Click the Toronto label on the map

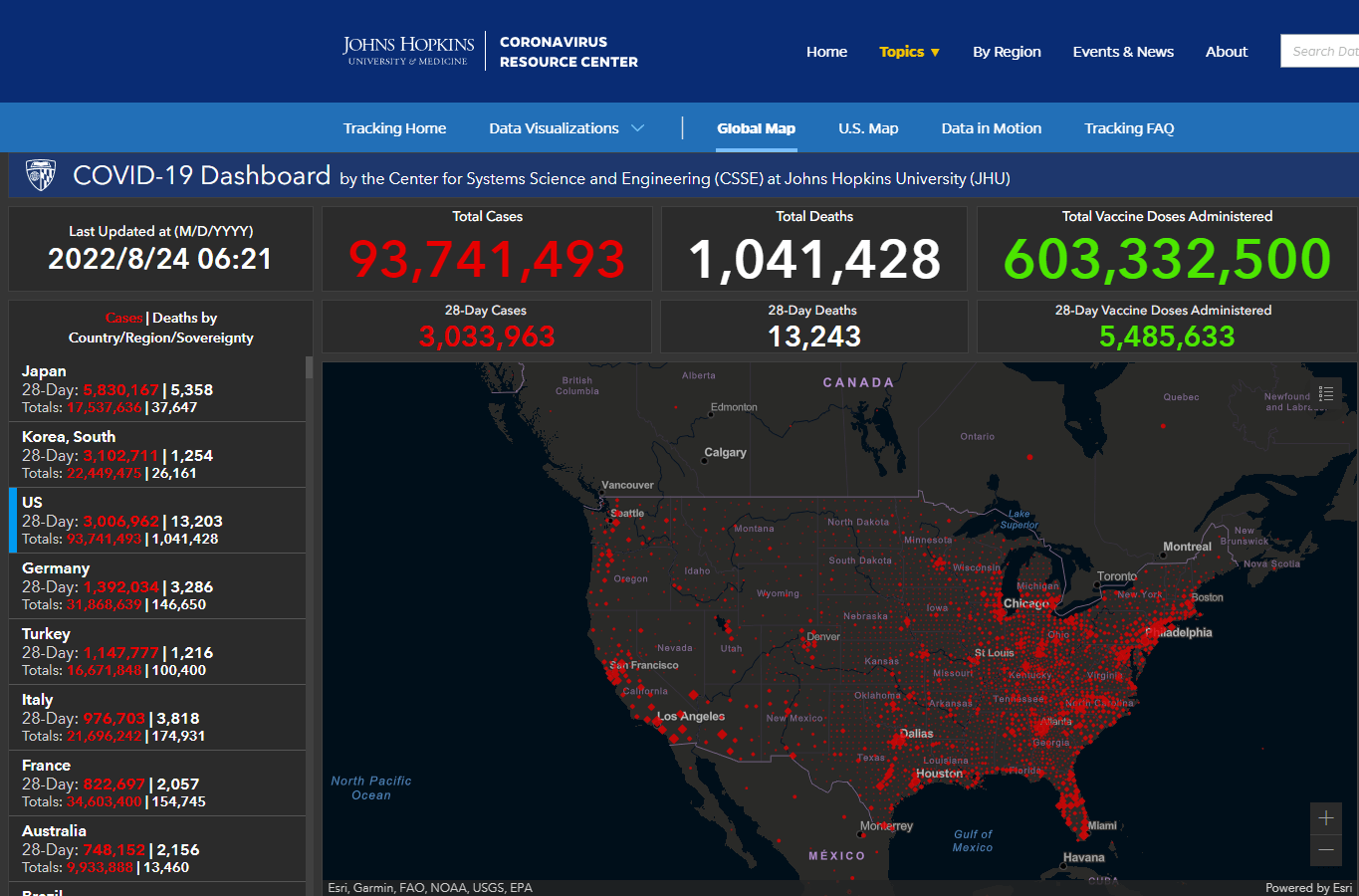(1117, 576)
